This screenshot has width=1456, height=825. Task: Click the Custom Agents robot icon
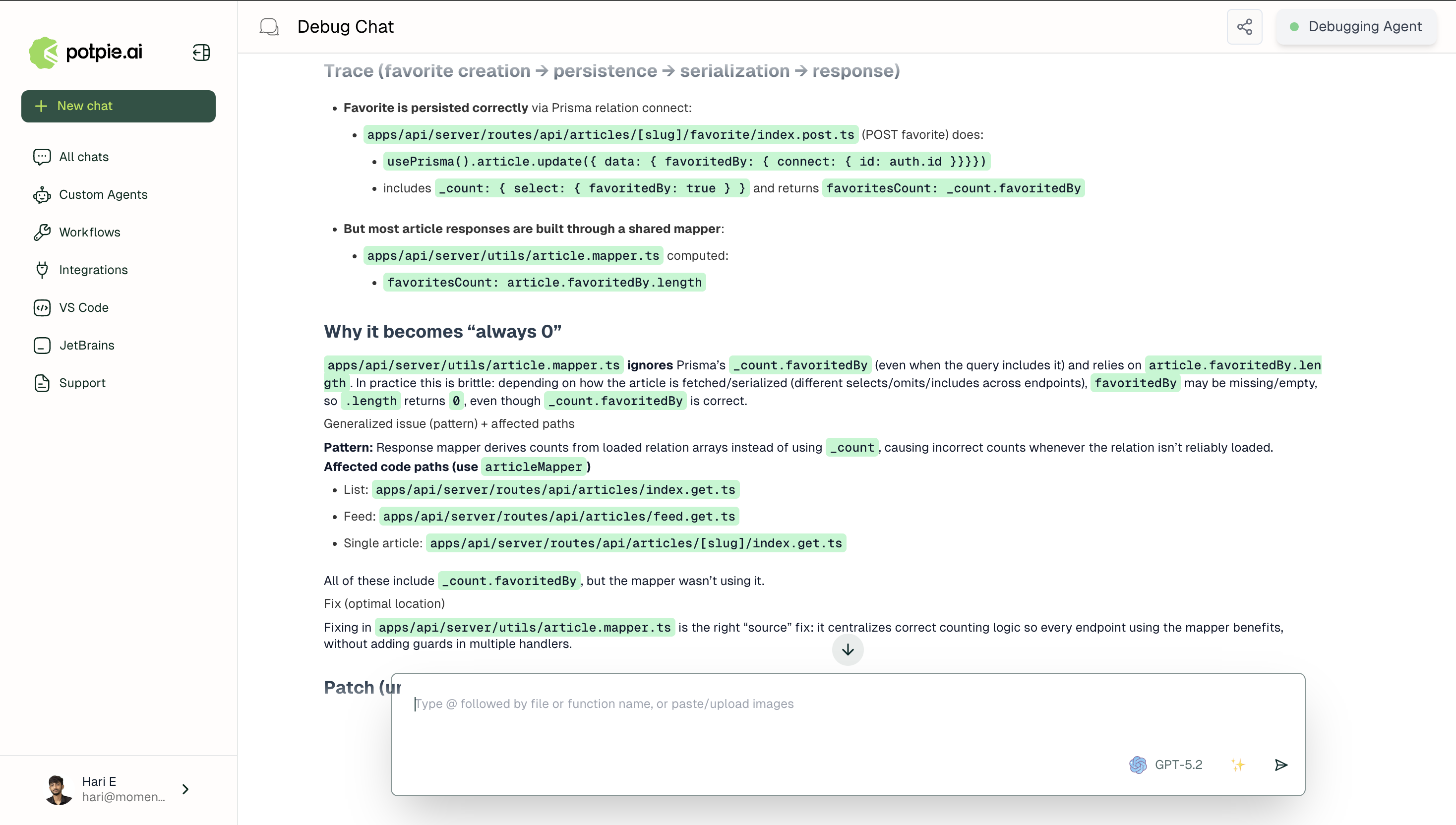[x=43, y=194]
